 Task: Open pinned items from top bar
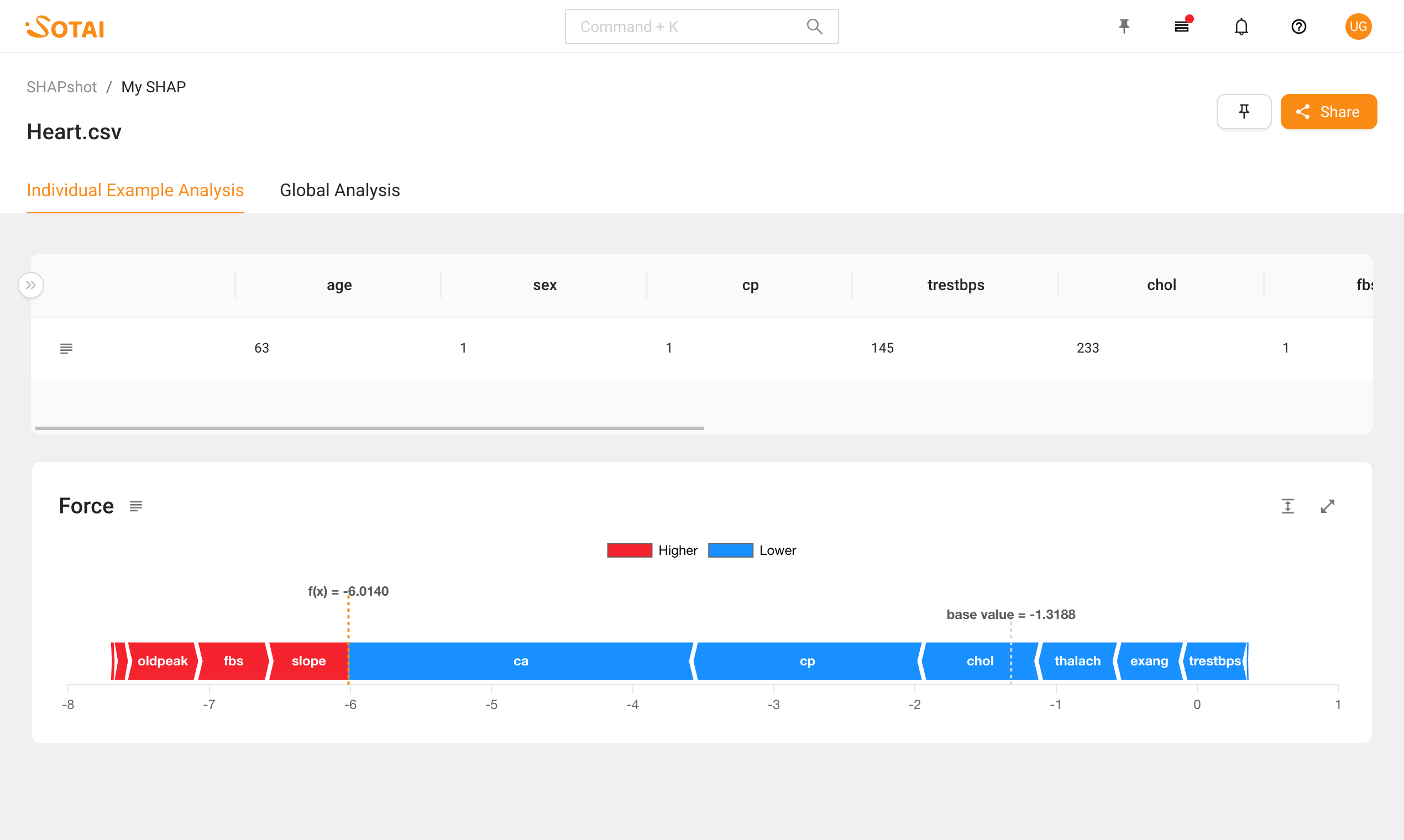pyautogui.click(x=1124, y=27)
